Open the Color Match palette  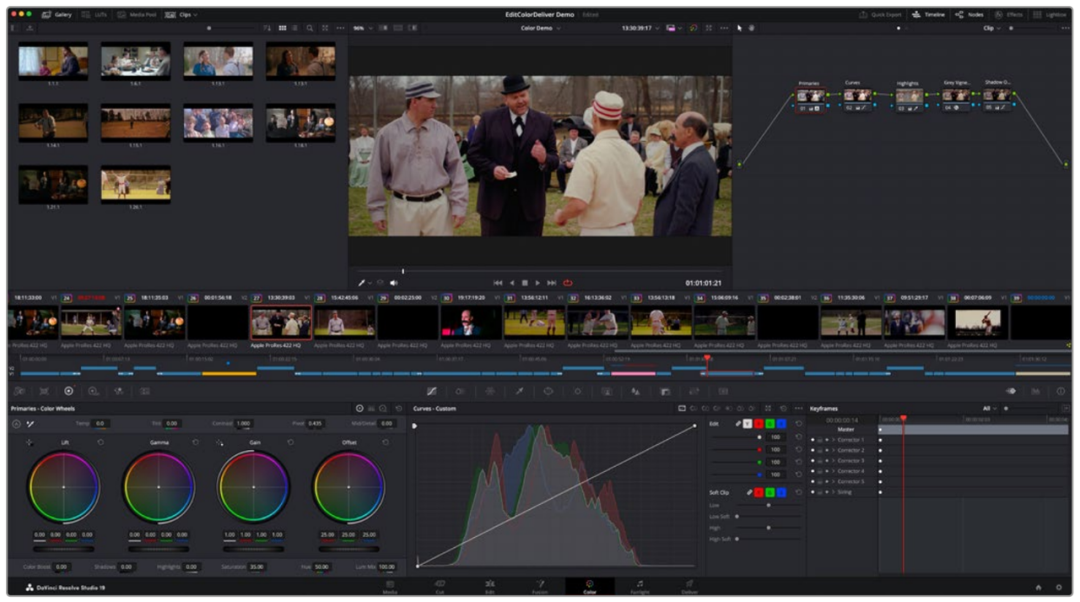pos(44,391)
